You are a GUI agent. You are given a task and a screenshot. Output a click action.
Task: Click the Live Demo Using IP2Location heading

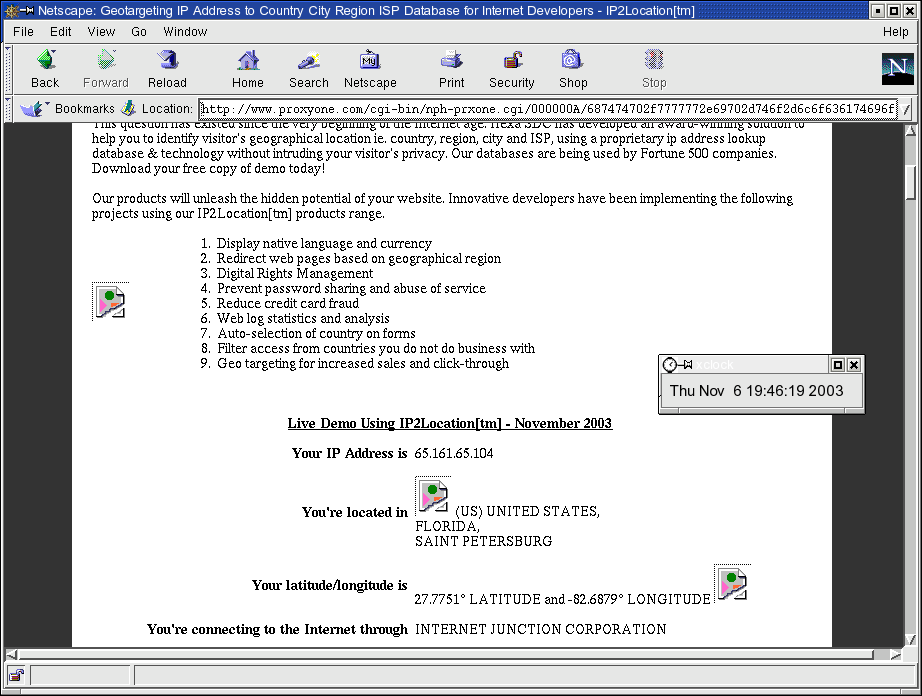click(x=450, y=423)
